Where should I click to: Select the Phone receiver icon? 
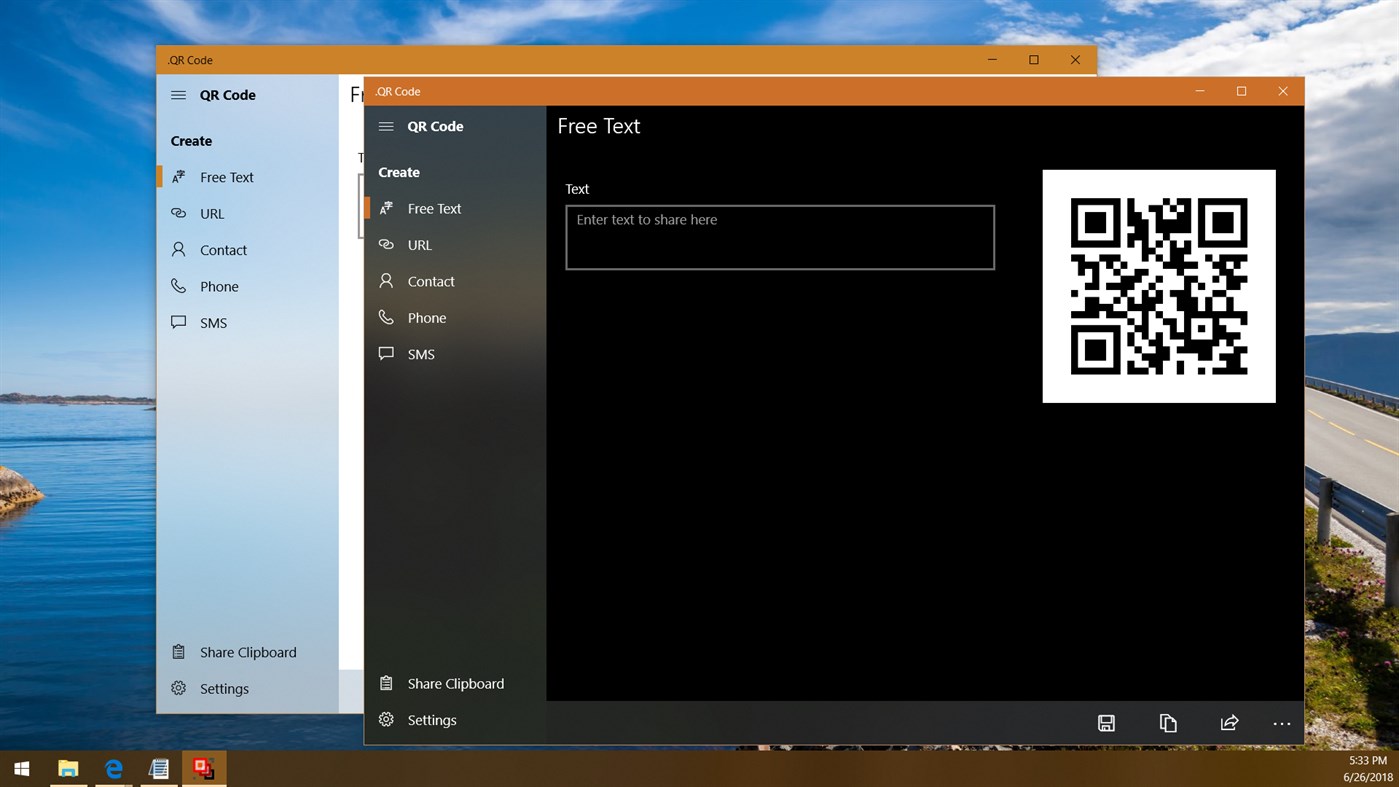coord(386,317)
